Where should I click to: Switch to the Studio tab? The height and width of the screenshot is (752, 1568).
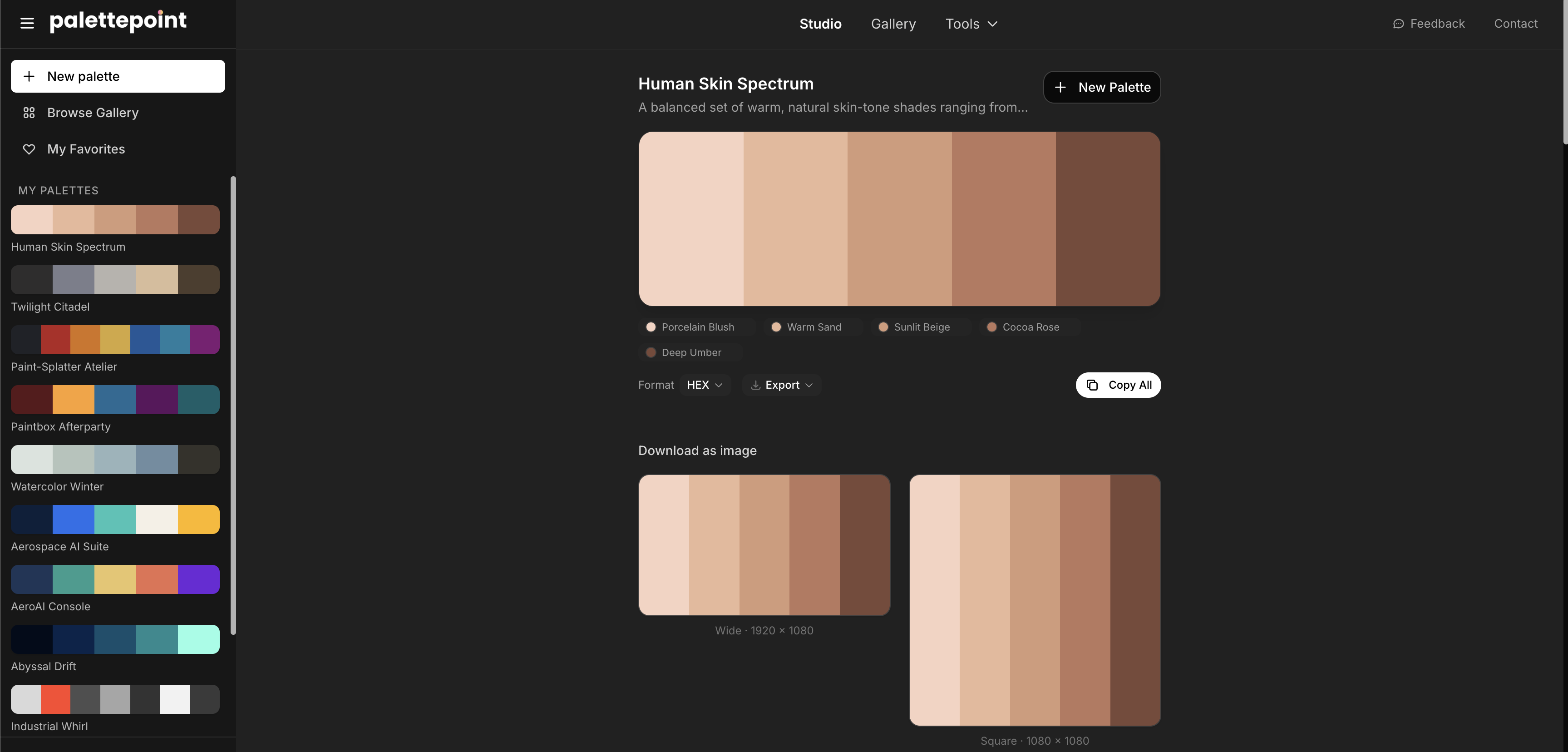point(820,24)
